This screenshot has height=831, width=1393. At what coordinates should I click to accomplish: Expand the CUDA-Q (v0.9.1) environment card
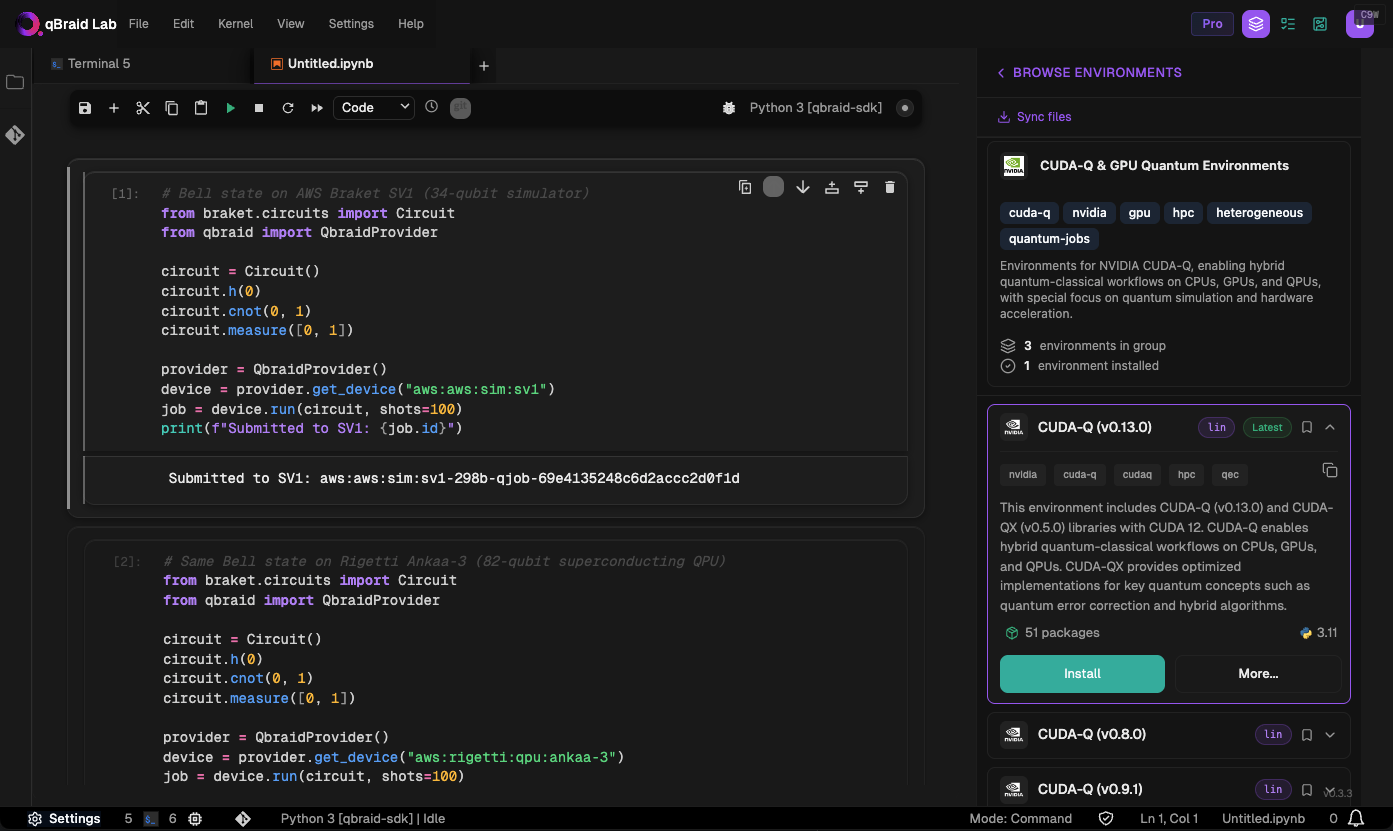[1330, 789]
